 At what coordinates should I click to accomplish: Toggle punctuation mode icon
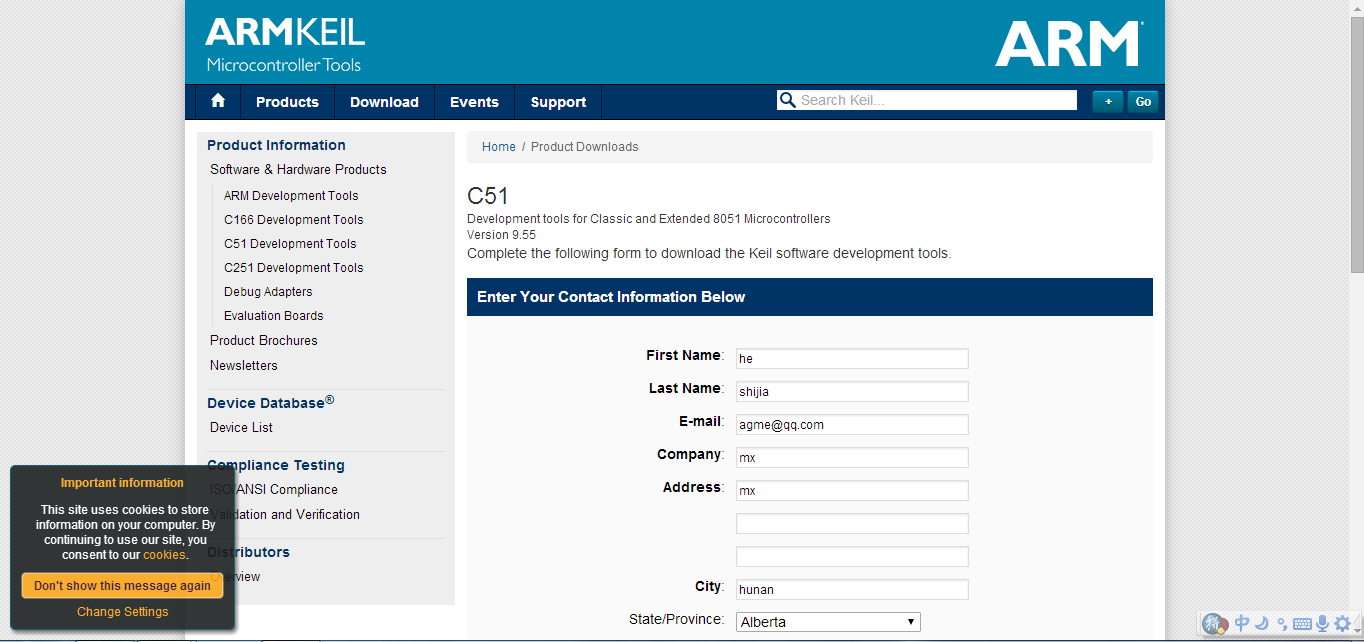pyautogui.click(x=1282, y=624)
